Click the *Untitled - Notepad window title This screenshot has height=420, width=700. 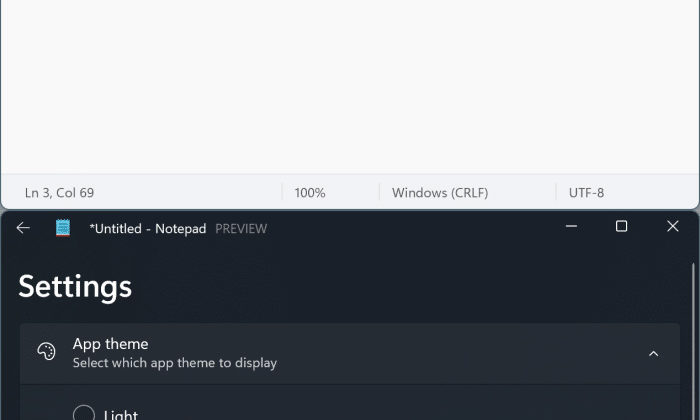tap(148, 229)
